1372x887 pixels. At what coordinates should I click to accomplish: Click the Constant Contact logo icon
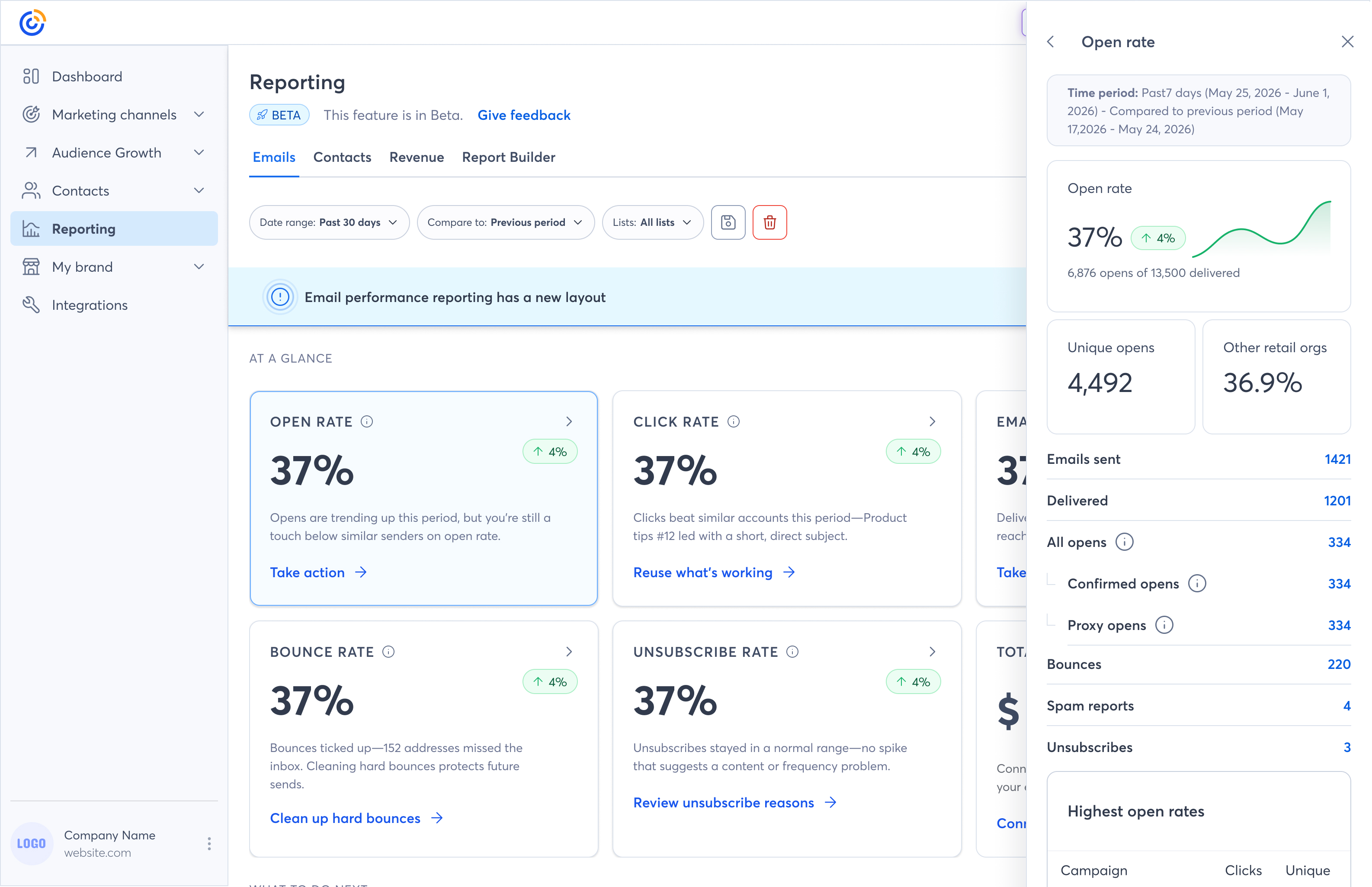(32, 22)
